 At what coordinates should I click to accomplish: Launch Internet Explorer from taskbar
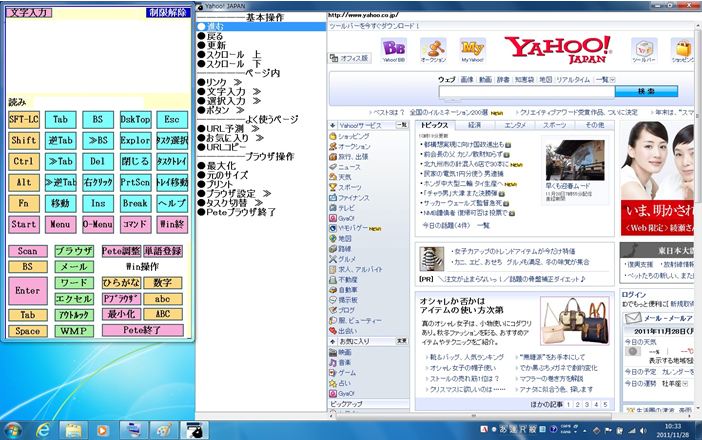point(43,430)
